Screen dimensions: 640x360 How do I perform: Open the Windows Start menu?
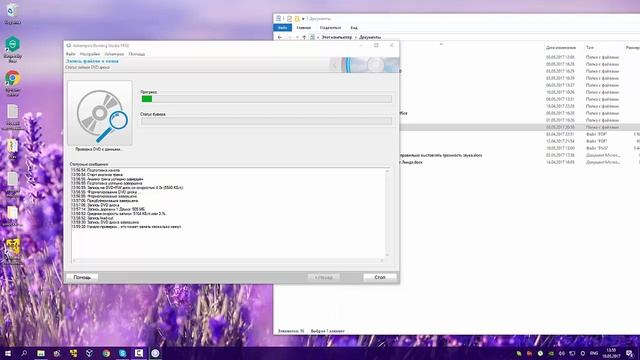tap(8, 353)
